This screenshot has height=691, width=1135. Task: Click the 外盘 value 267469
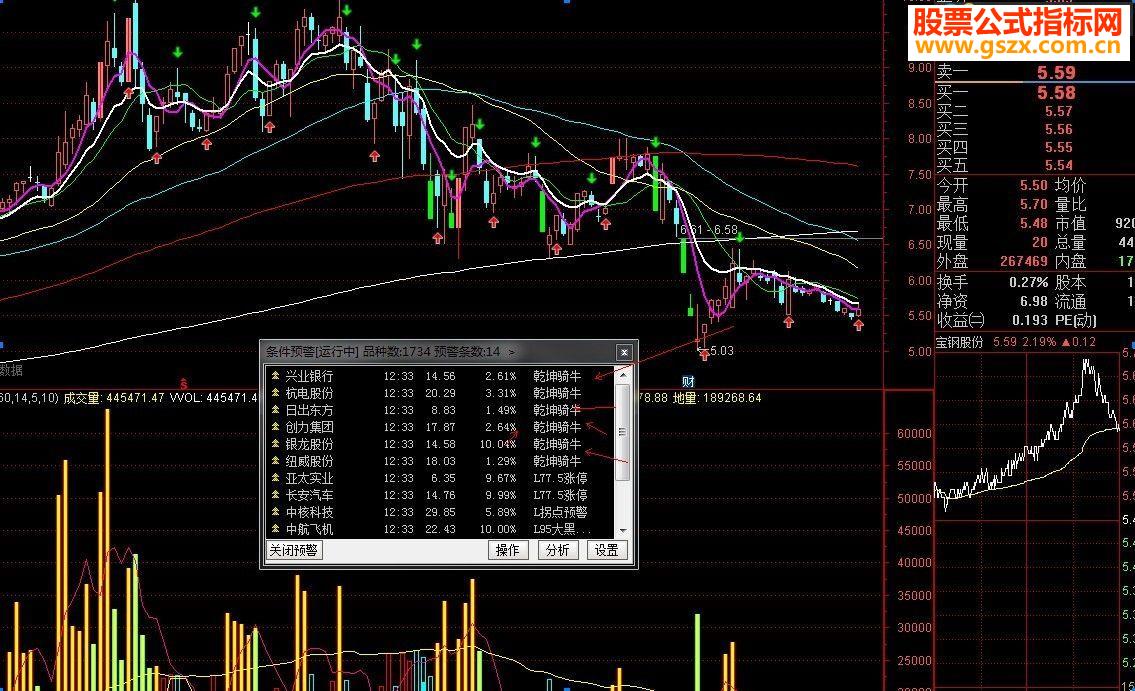tap(1024, 261)
